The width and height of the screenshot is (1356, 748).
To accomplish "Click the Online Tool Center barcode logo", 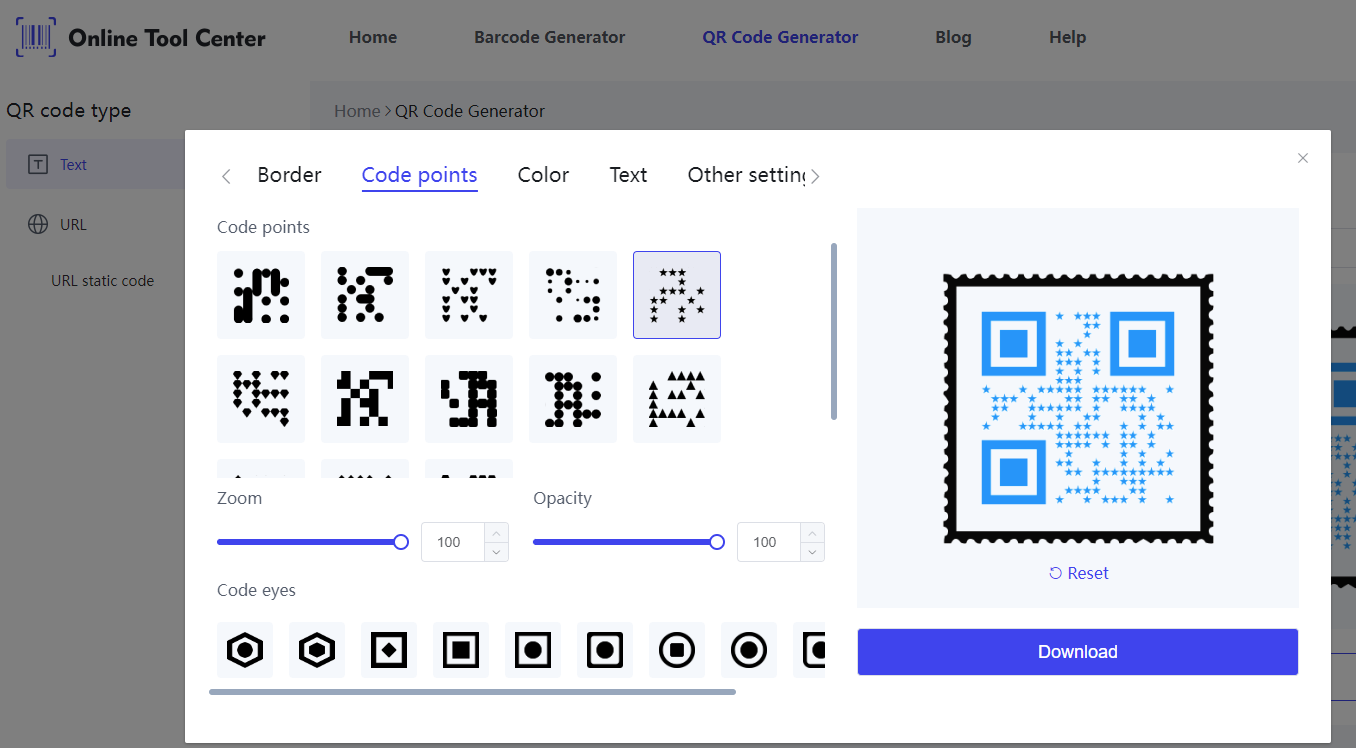I will click(36, 37).
